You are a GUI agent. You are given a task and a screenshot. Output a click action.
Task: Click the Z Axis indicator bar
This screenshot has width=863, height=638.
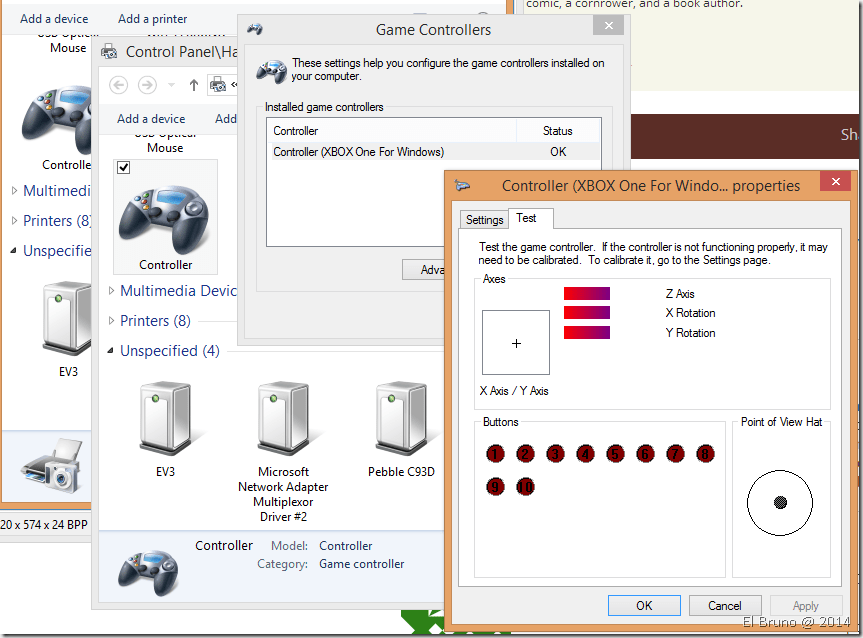[x=586, y=294]
